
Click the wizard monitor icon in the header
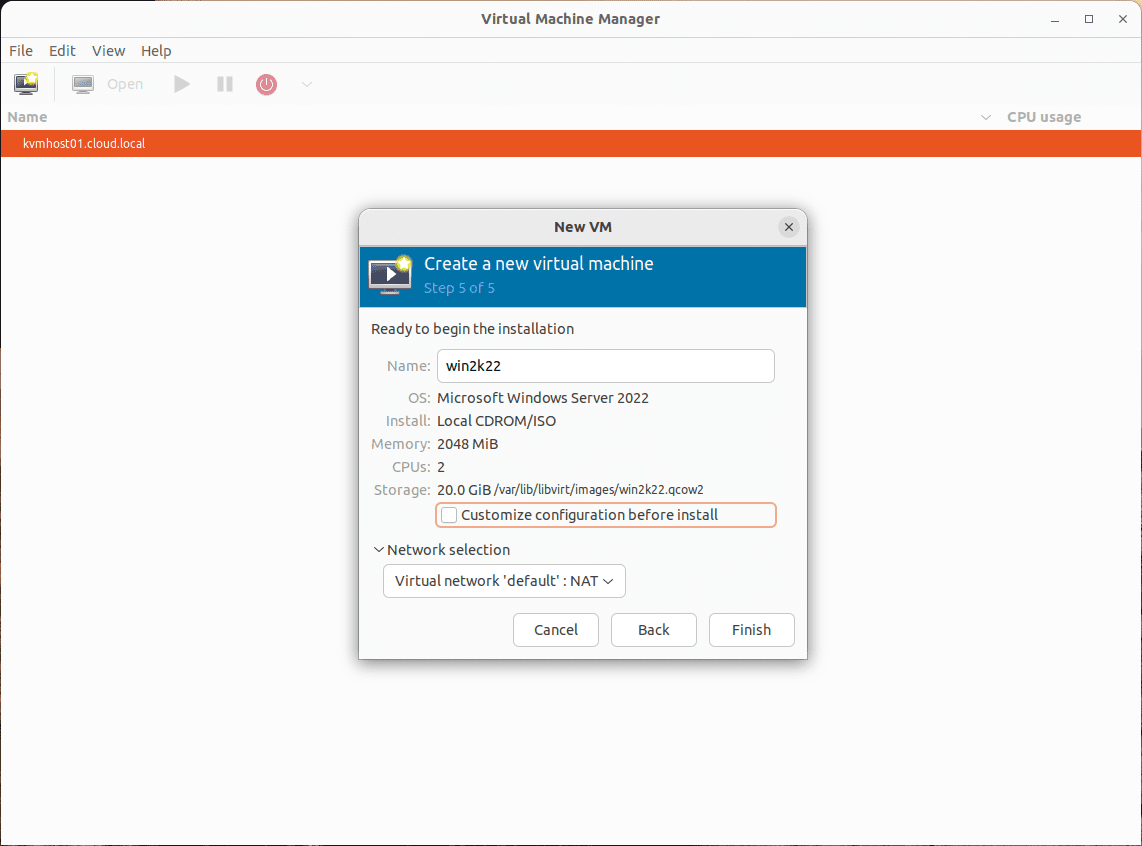[390, 275]
